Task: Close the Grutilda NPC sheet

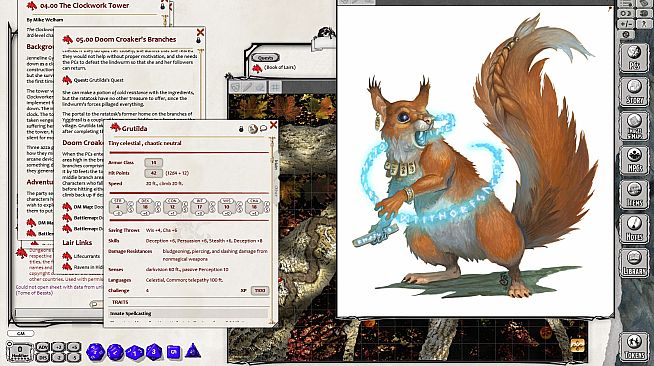Action: 273,125
